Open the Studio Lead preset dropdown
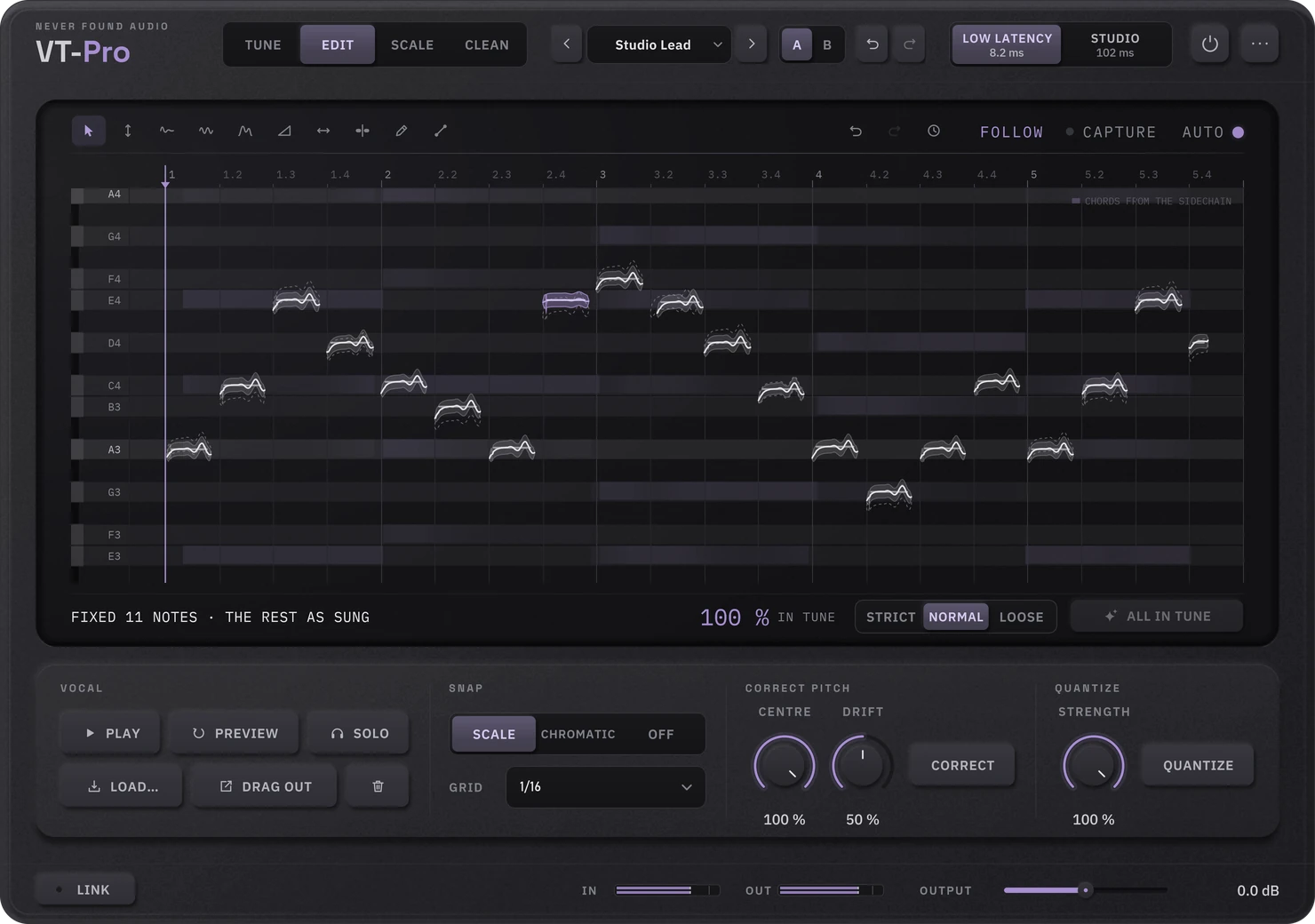 coord(659,44)
